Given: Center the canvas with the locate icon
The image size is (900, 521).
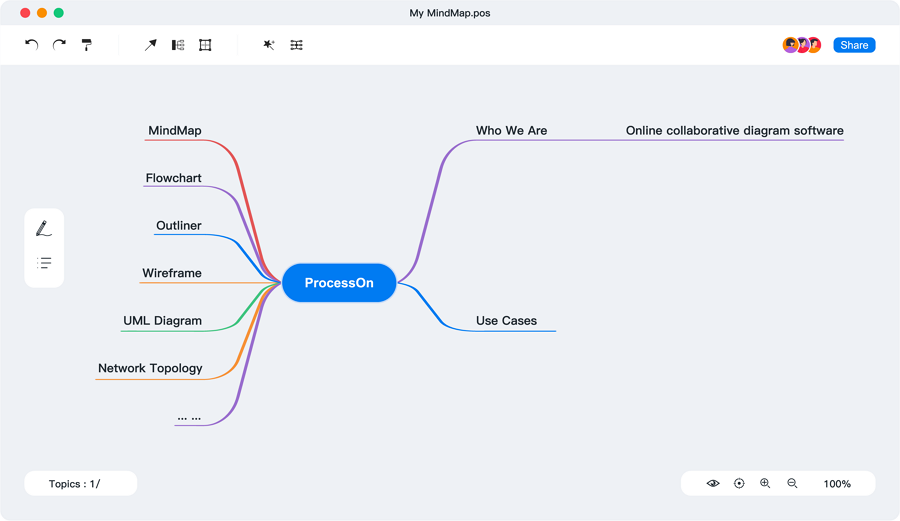Looking at the screenshot, I should (x=739, y=484).
